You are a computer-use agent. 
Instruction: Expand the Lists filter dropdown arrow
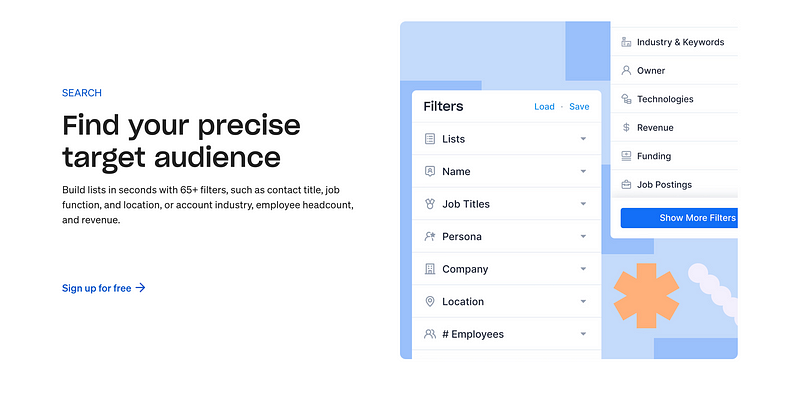583,139
